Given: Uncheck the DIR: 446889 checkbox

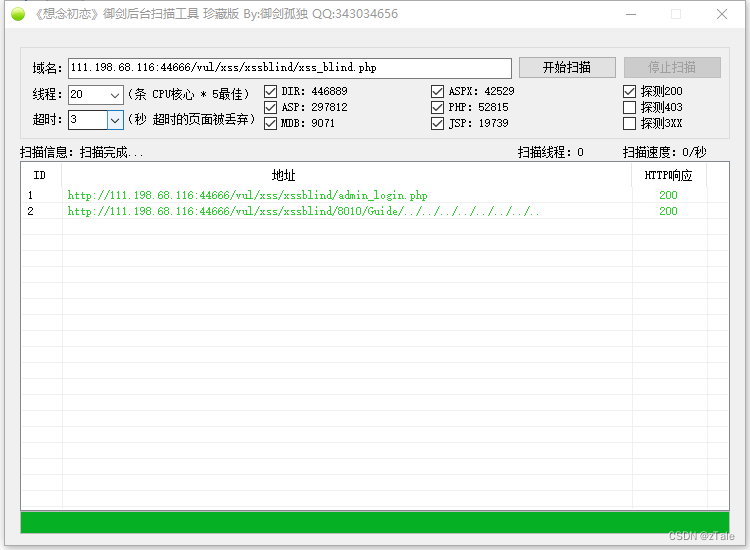Looking at the screenshot, I should [x=270, y=91].
